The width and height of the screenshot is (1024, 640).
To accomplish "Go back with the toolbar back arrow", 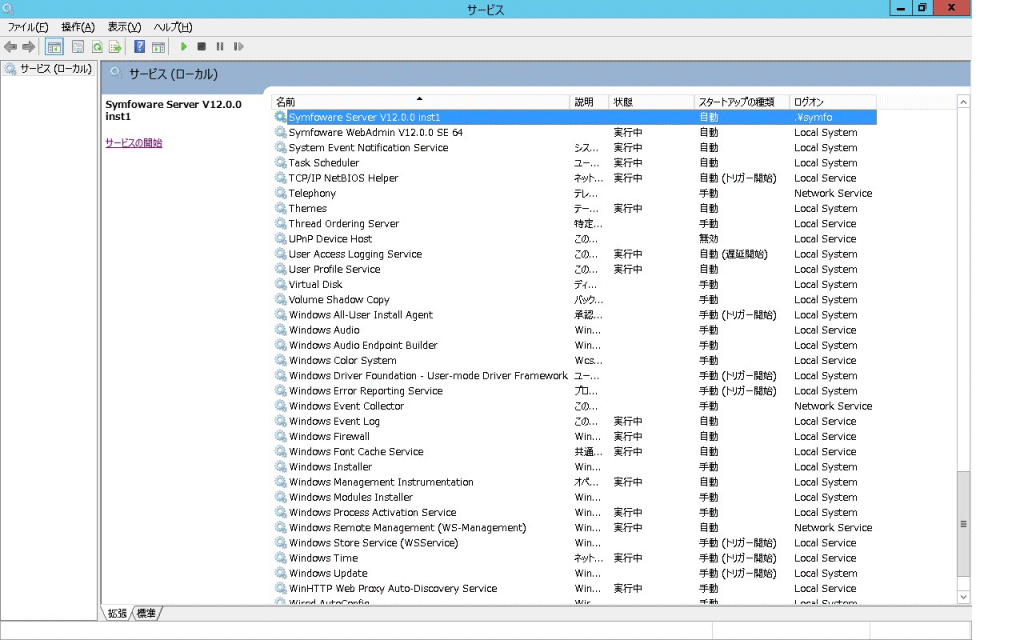I will pyautogui.click(x=10, y=47).
